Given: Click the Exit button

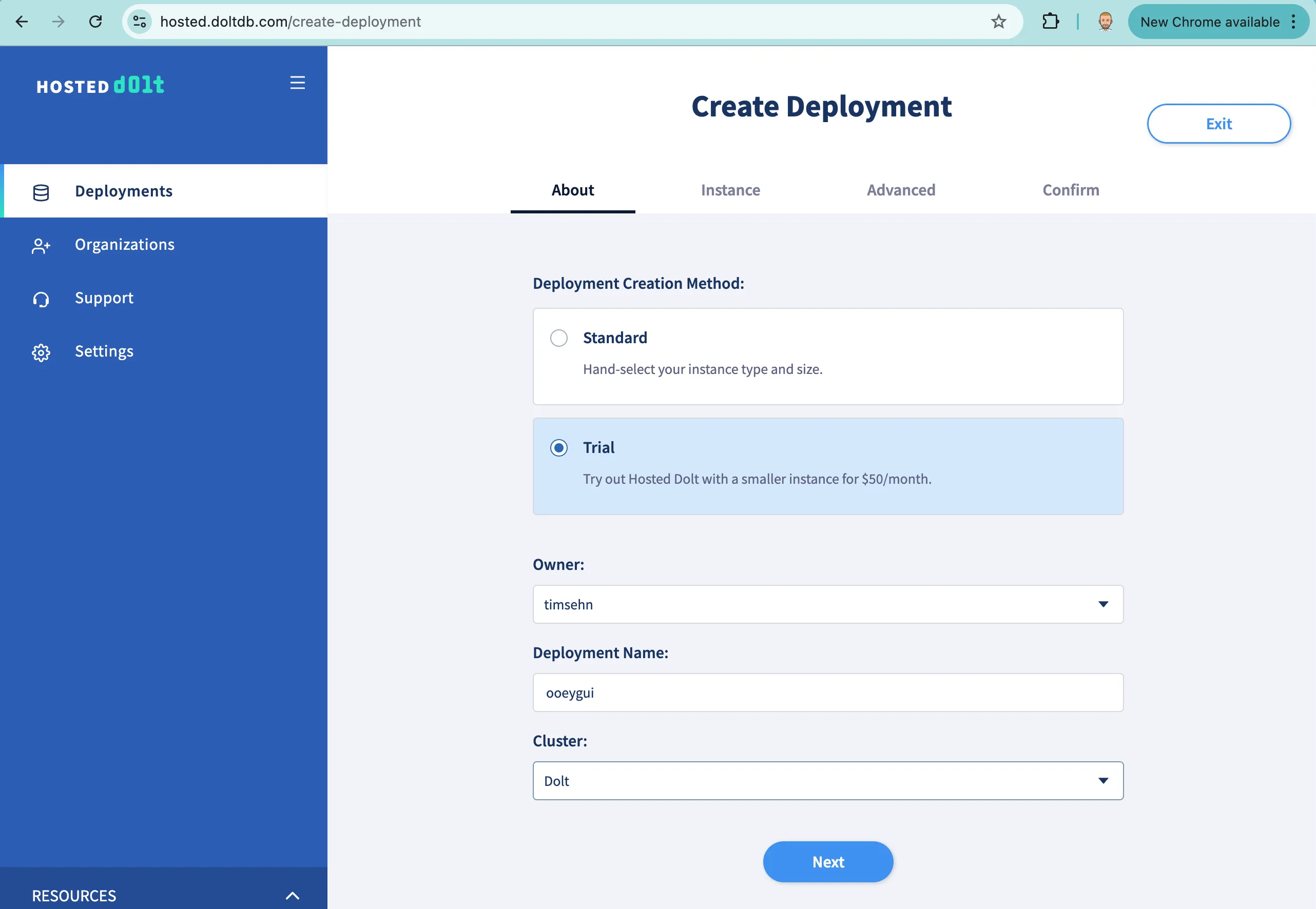Looking at the screenshot, I should (x=1218, y=124).
